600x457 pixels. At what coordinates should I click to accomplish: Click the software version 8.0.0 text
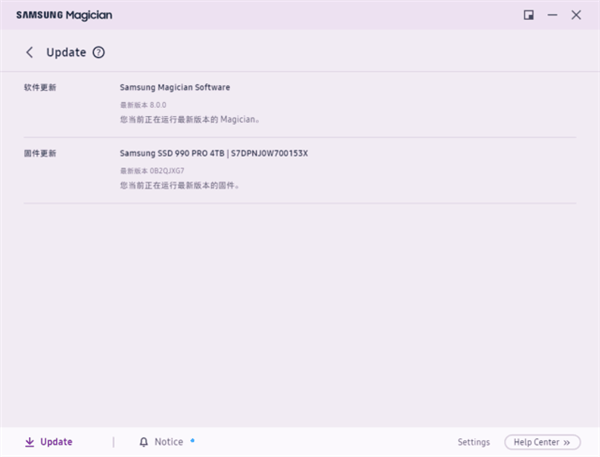[143, 105]
